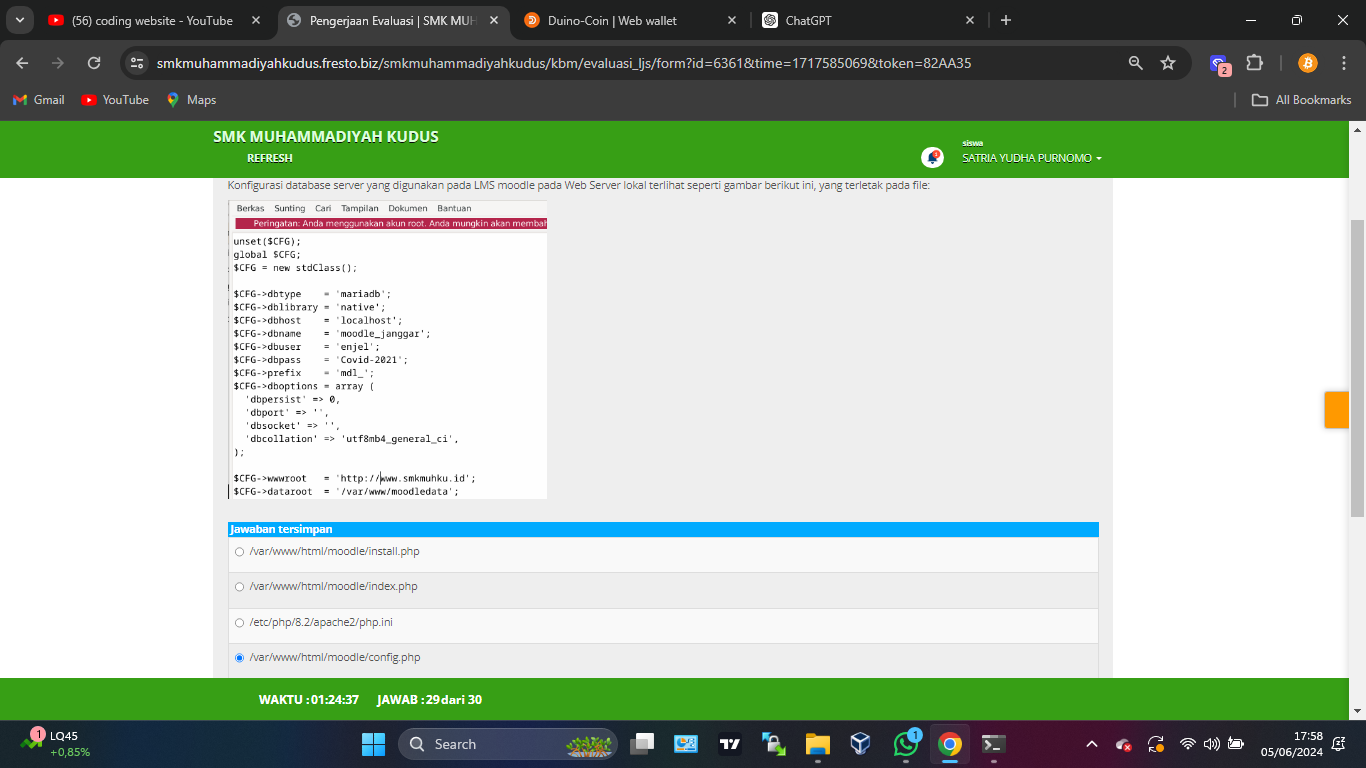The height and width of the screenshot is (768, 1366).
Task: Click the JAWAB 29 dari 30 counter
Action: coord(429,700)
